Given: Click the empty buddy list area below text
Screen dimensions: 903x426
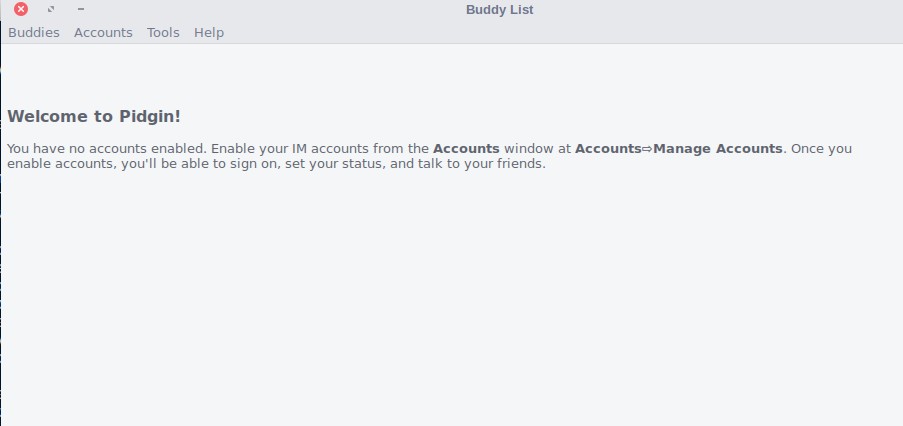Looking at the screenshot, I should pyautogui.click(x=450, y=300).
